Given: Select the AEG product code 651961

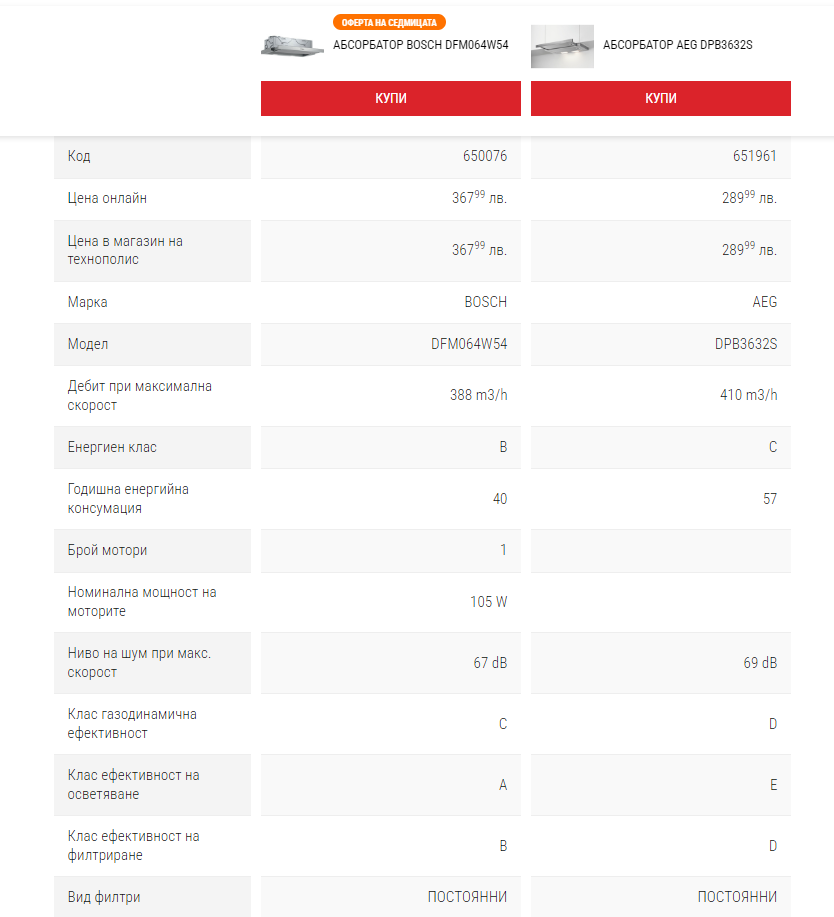Looking at the screenshot, I should click(x=755, y=156).
